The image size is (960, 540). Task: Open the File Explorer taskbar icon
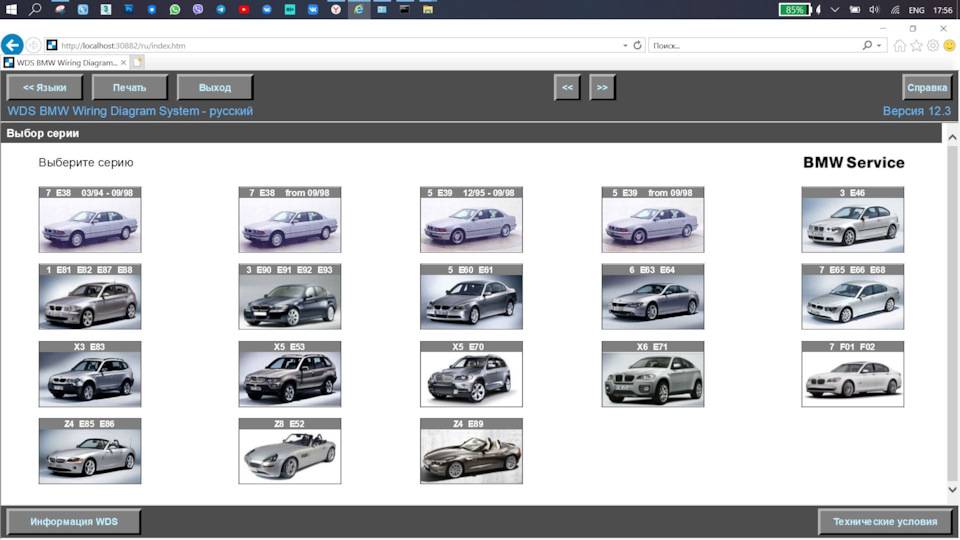point(427,9)
